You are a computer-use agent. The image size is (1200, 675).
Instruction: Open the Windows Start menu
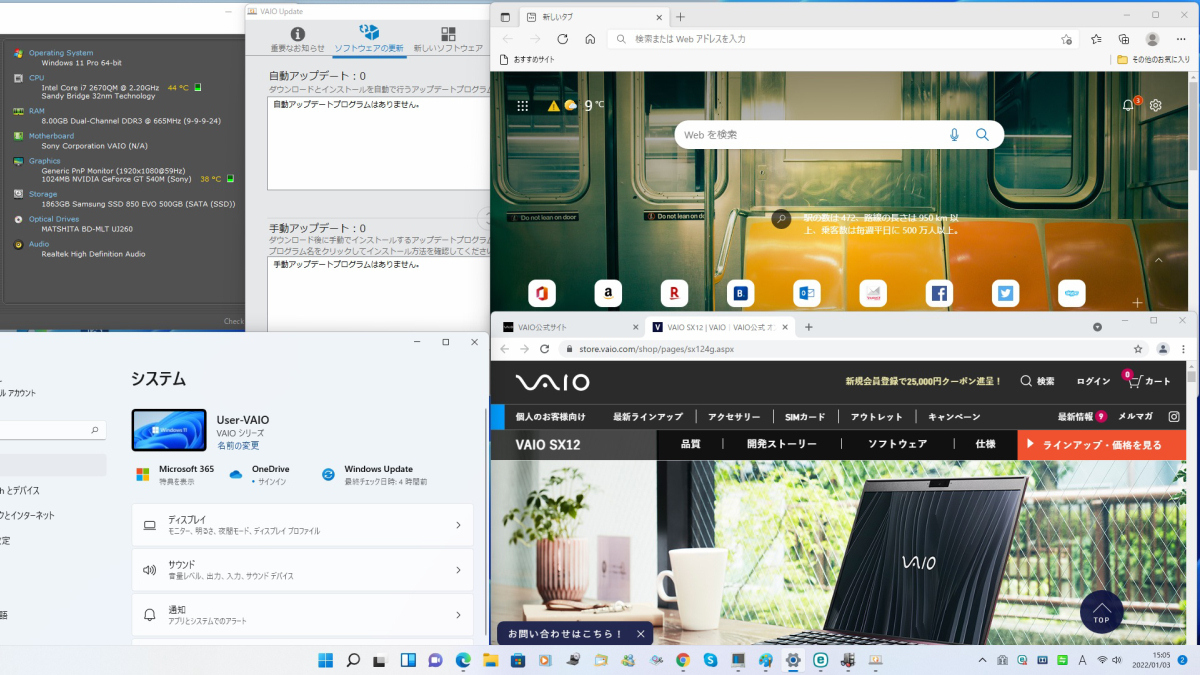point(326,660)
